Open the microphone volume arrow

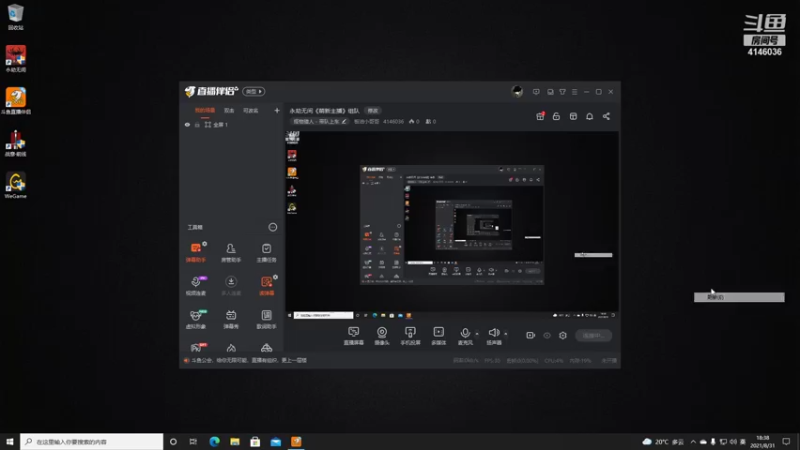(477, 334)
